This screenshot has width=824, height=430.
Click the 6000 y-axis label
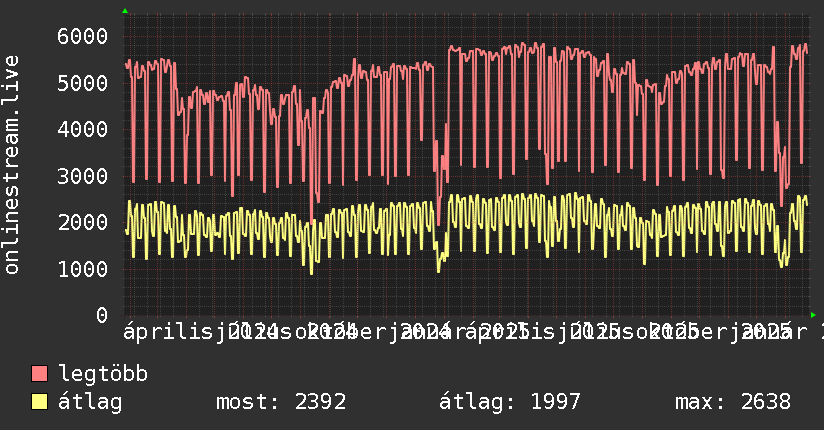coord(83,36)
